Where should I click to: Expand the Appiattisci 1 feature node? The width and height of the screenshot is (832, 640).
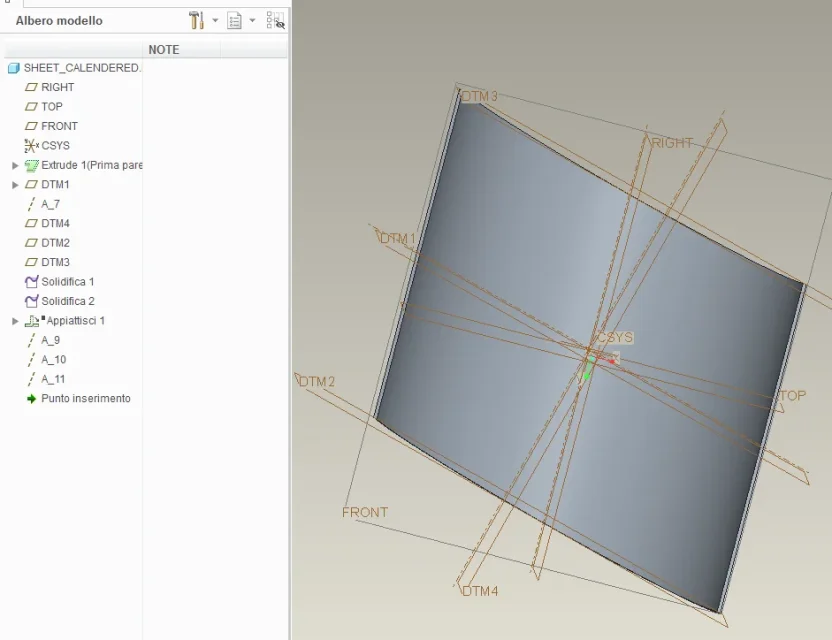[x=15, y=321]
